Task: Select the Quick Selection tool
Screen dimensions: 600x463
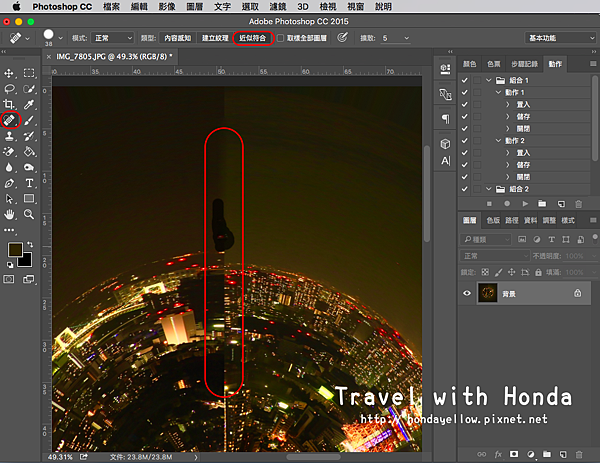Action: [x=29, y=89]
